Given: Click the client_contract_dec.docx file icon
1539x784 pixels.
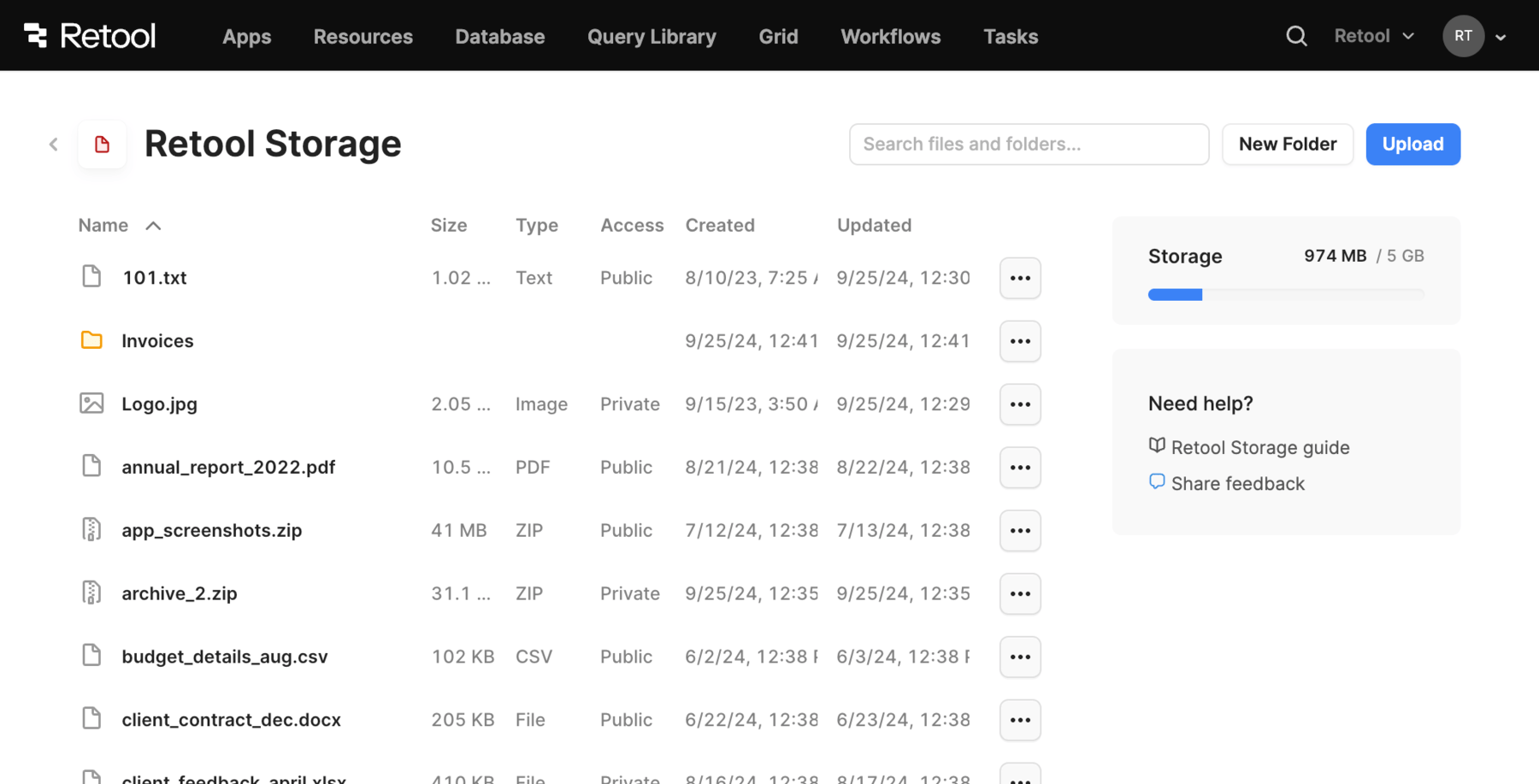Looking at the screenshot, I should pos(91,718).
